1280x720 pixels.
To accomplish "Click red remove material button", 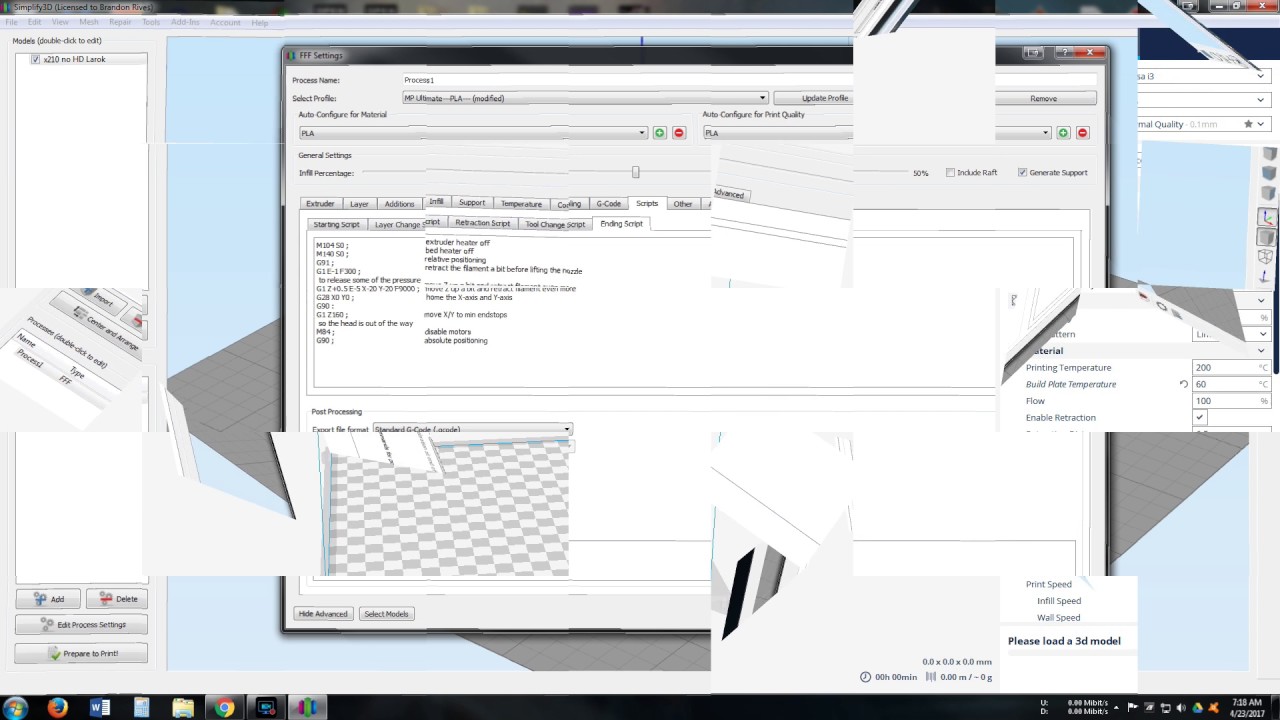I will point(679,133).
